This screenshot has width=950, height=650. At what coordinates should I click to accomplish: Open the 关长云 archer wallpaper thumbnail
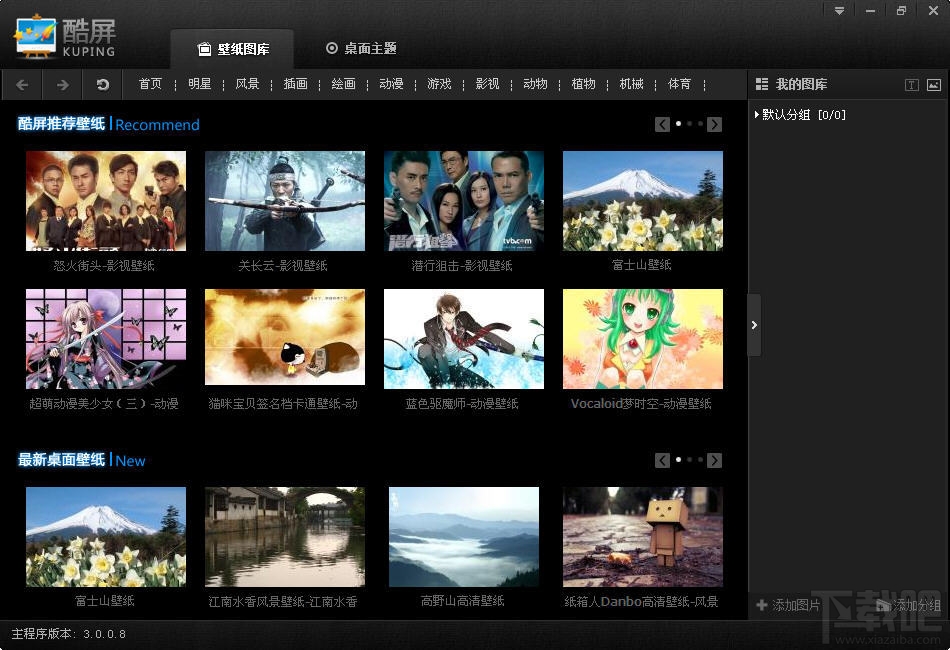[285, 201]
